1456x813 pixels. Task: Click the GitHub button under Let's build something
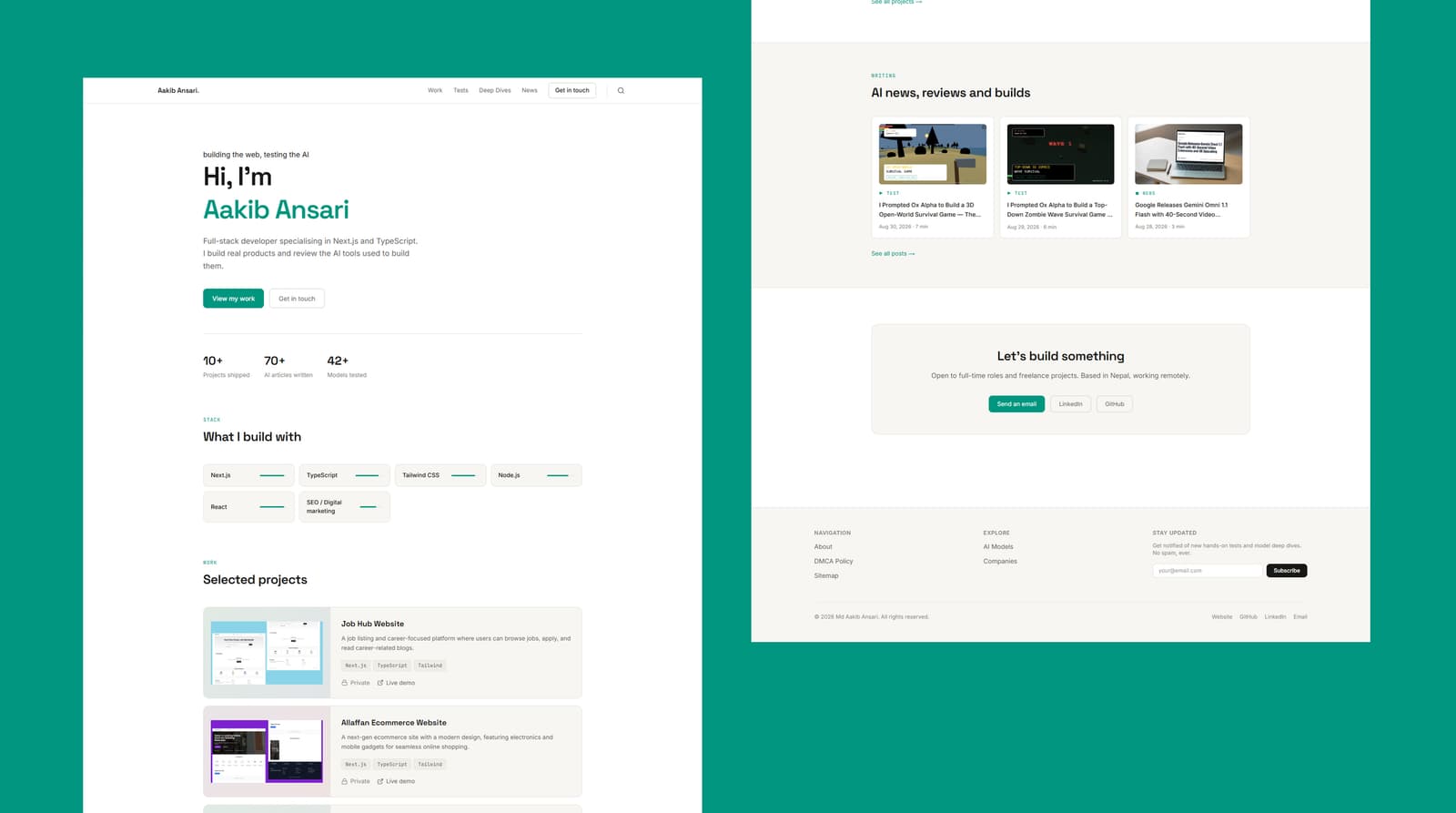1115,404
